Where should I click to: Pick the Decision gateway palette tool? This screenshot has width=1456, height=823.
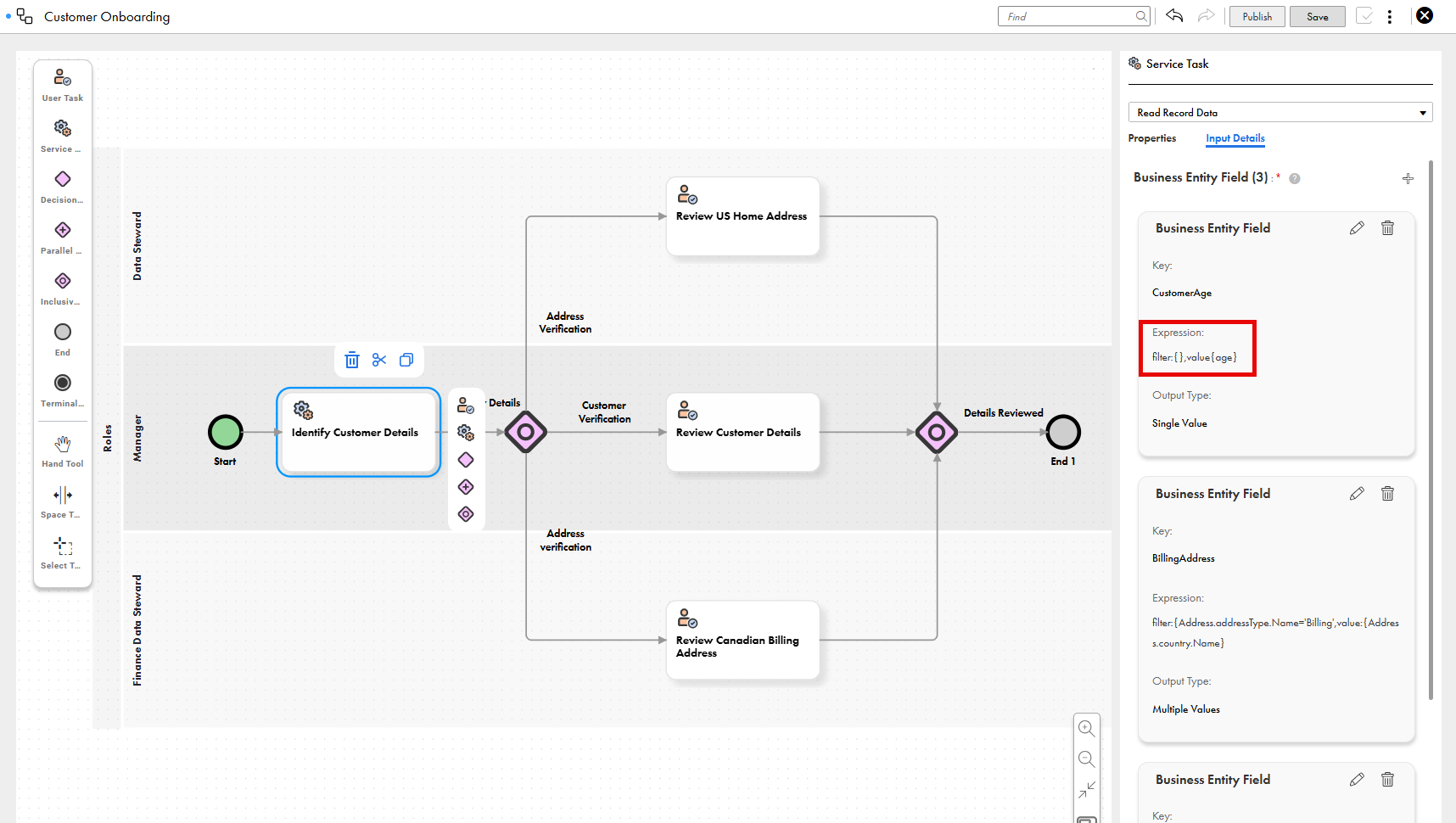[x=63, y=188]
